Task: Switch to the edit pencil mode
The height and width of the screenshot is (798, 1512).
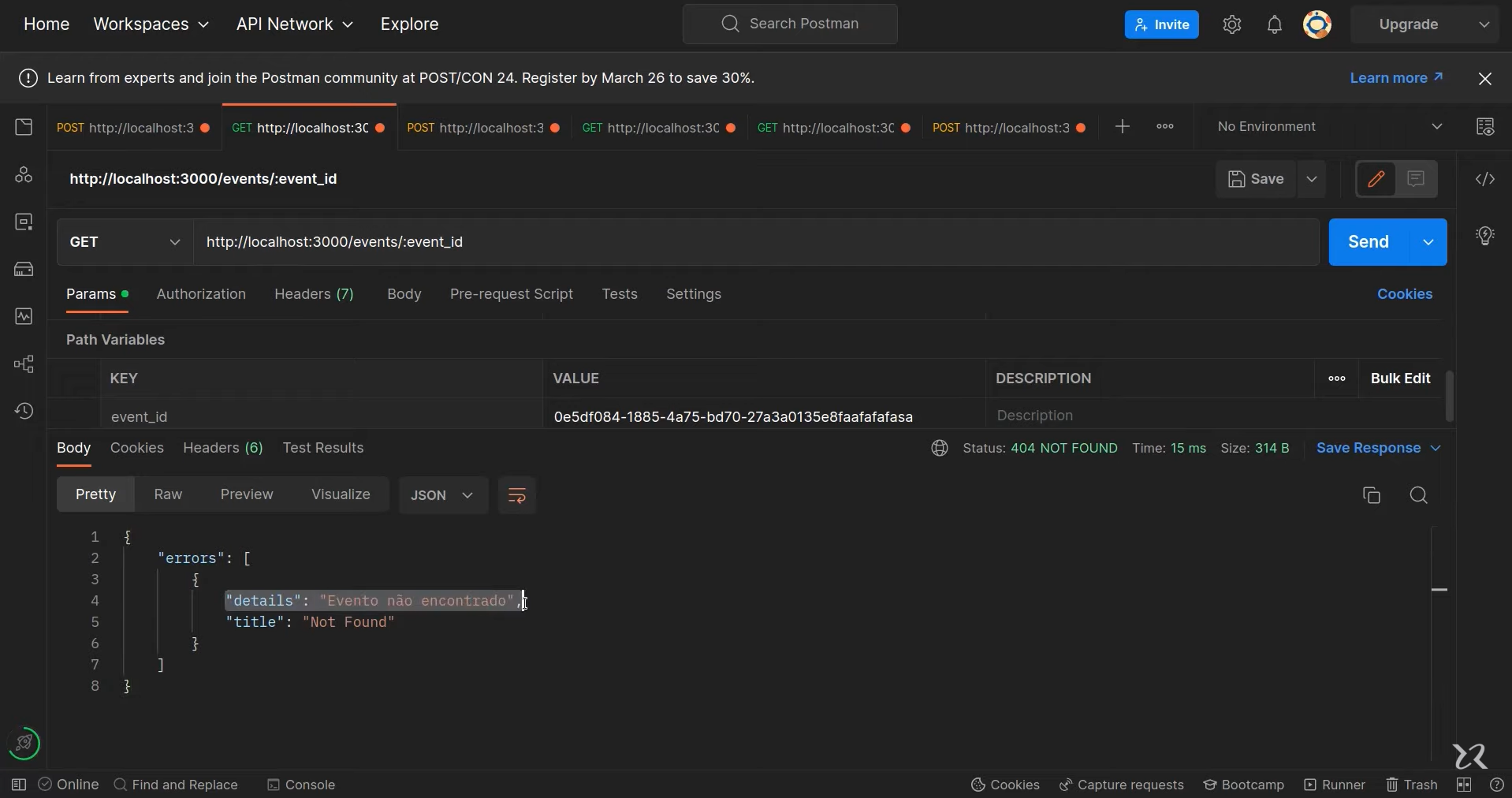Action: point(1376,179)
